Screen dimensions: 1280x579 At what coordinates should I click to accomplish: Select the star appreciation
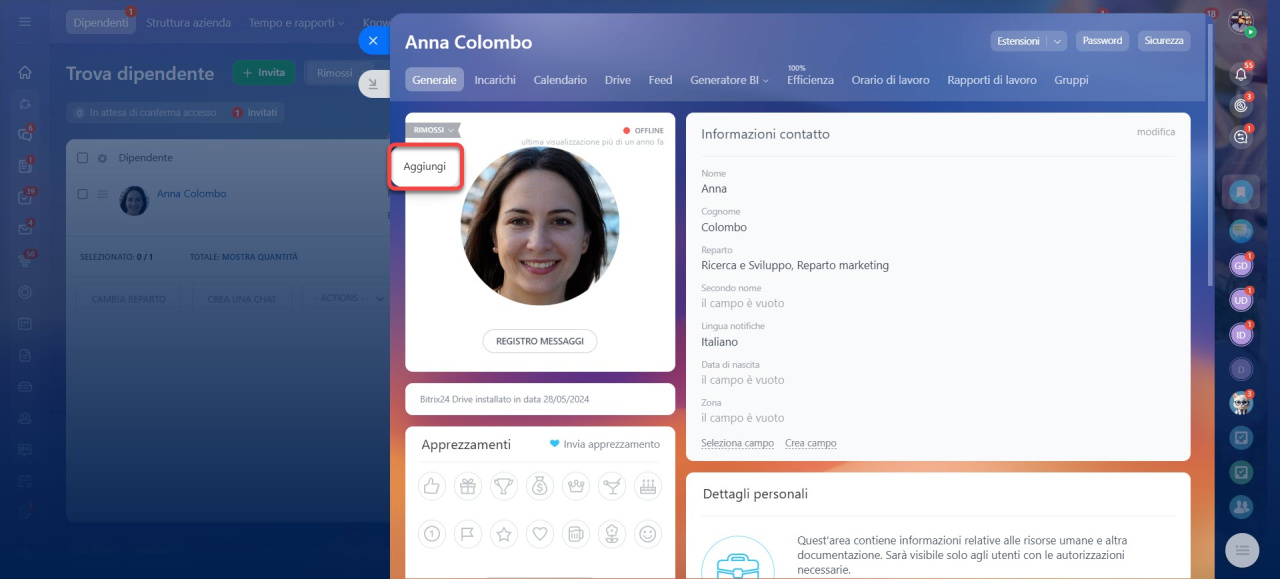pos(504,534)
